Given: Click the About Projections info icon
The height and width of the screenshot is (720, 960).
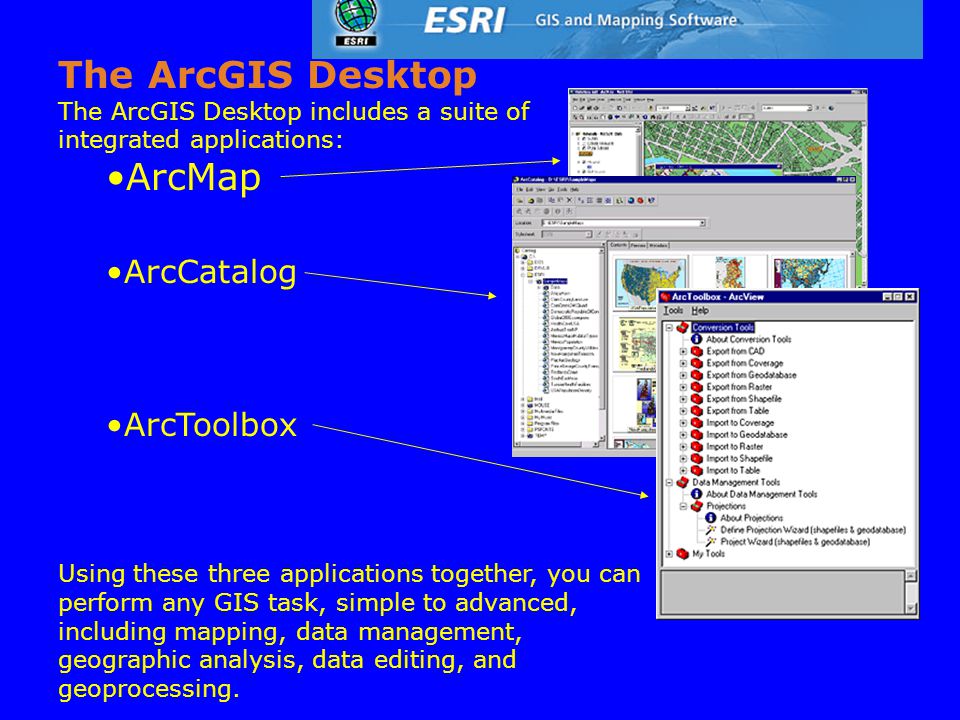Looking at the screenshot, I should point(710,518).
